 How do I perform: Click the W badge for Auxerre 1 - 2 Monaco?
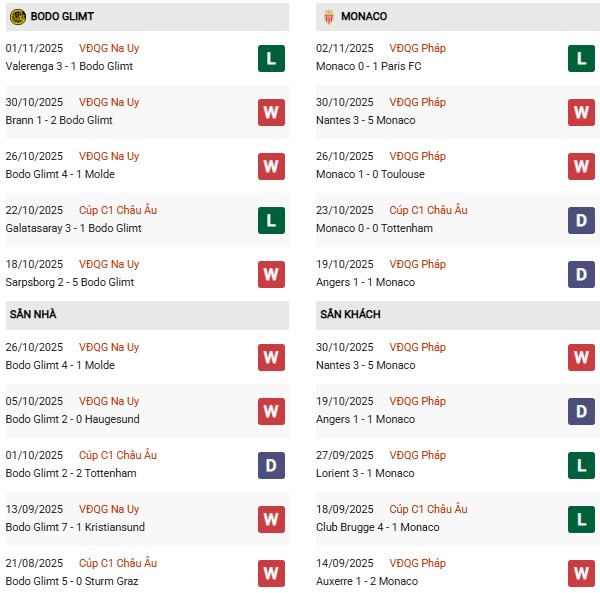582,573
